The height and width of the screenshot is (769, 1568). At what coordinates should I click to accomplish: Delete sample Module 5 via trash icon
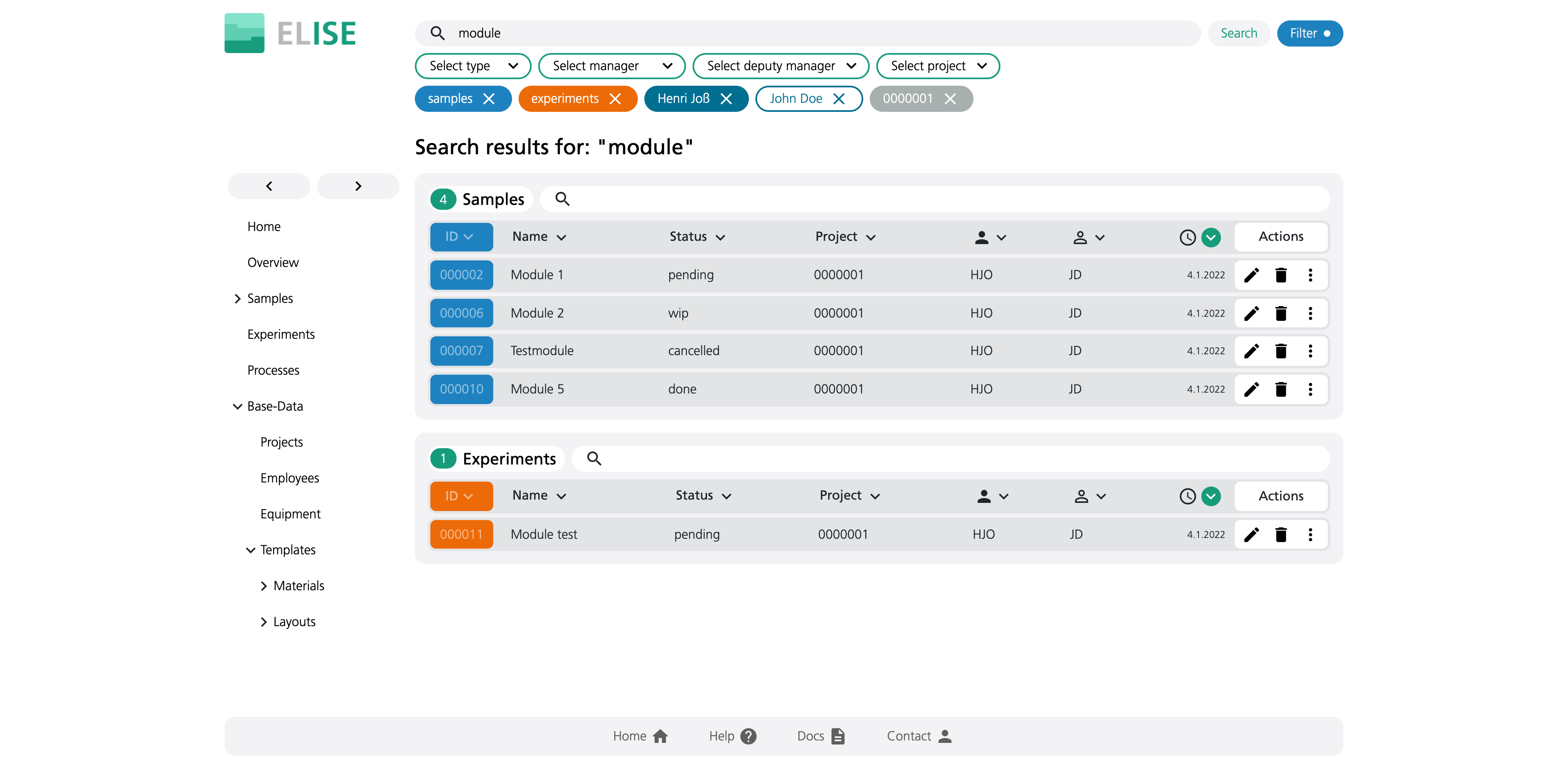1281,389
